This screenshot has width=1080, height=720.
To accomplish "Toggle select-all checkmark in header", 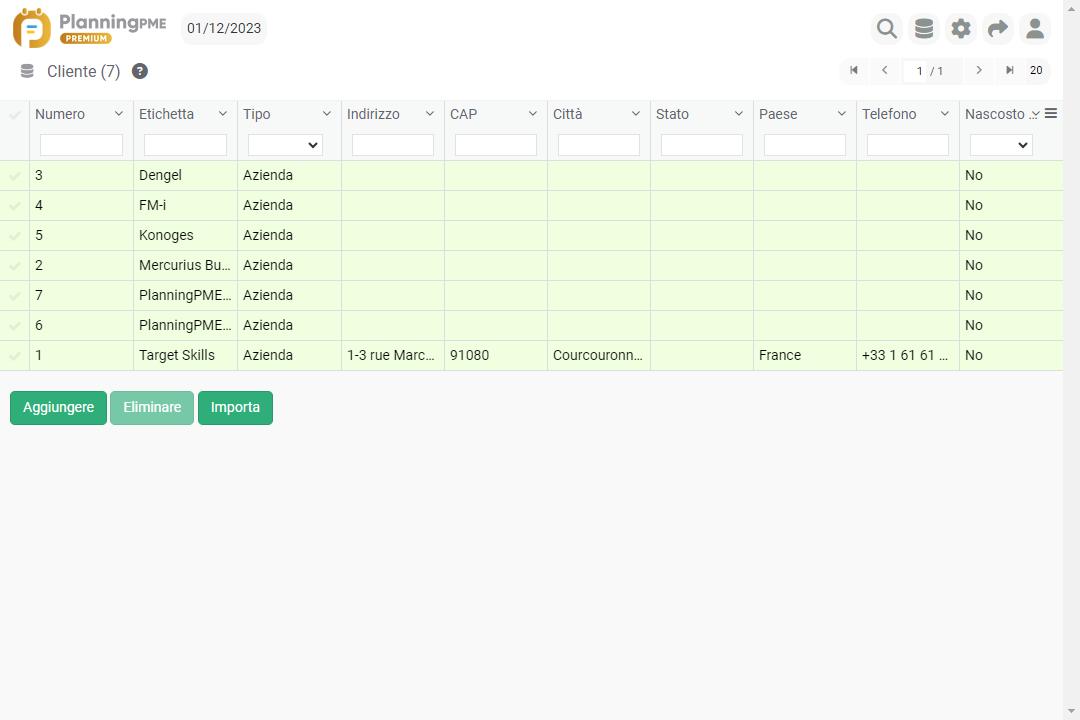I will tap(14, 114).
